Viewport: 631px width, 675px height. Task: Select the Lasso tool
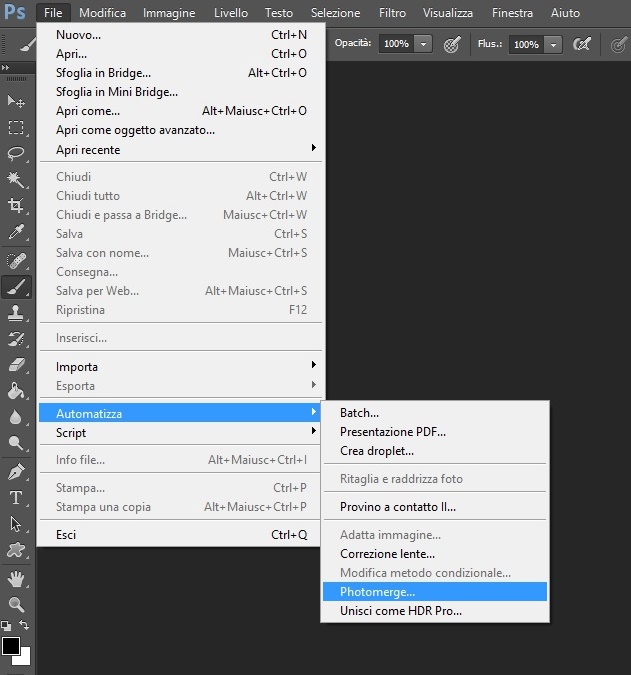point(16,153)
